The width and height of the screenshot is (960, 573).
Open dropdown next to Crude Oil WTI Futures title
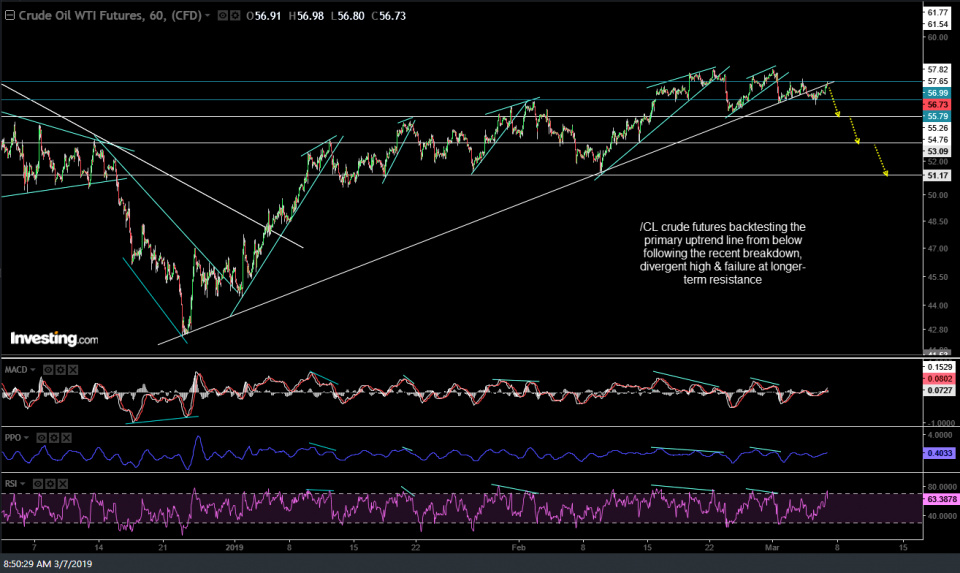point(208,15)
